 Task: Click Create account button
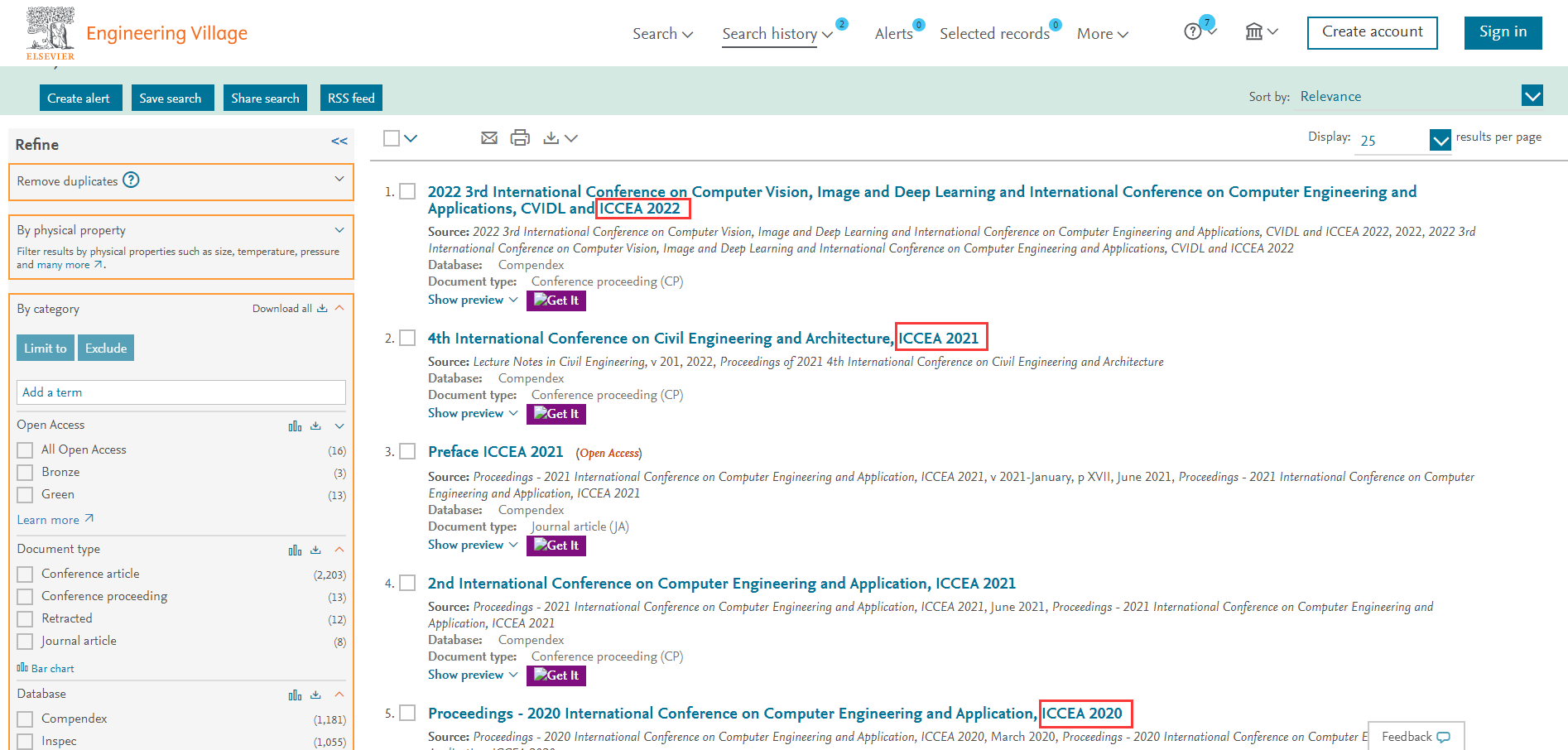pos(1373,32)
